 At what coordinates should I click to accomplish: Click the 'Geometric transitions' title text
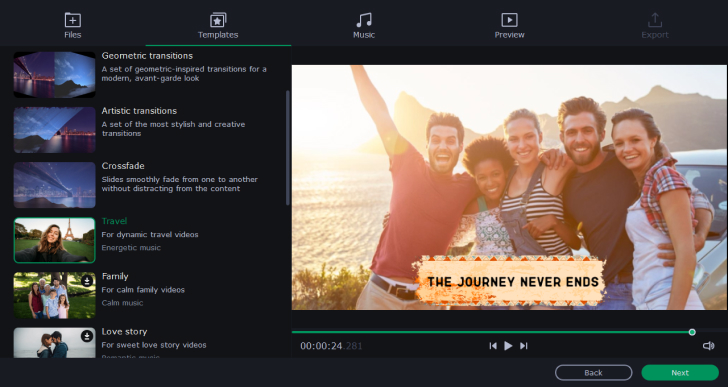[147, 56]
